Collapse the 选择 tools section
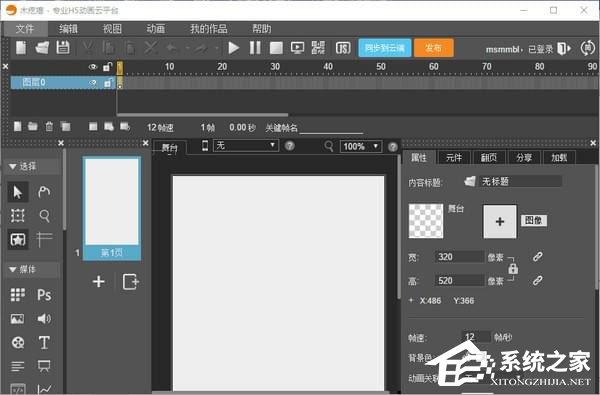This screenshot has height=395, width=600. click(13, 166)
